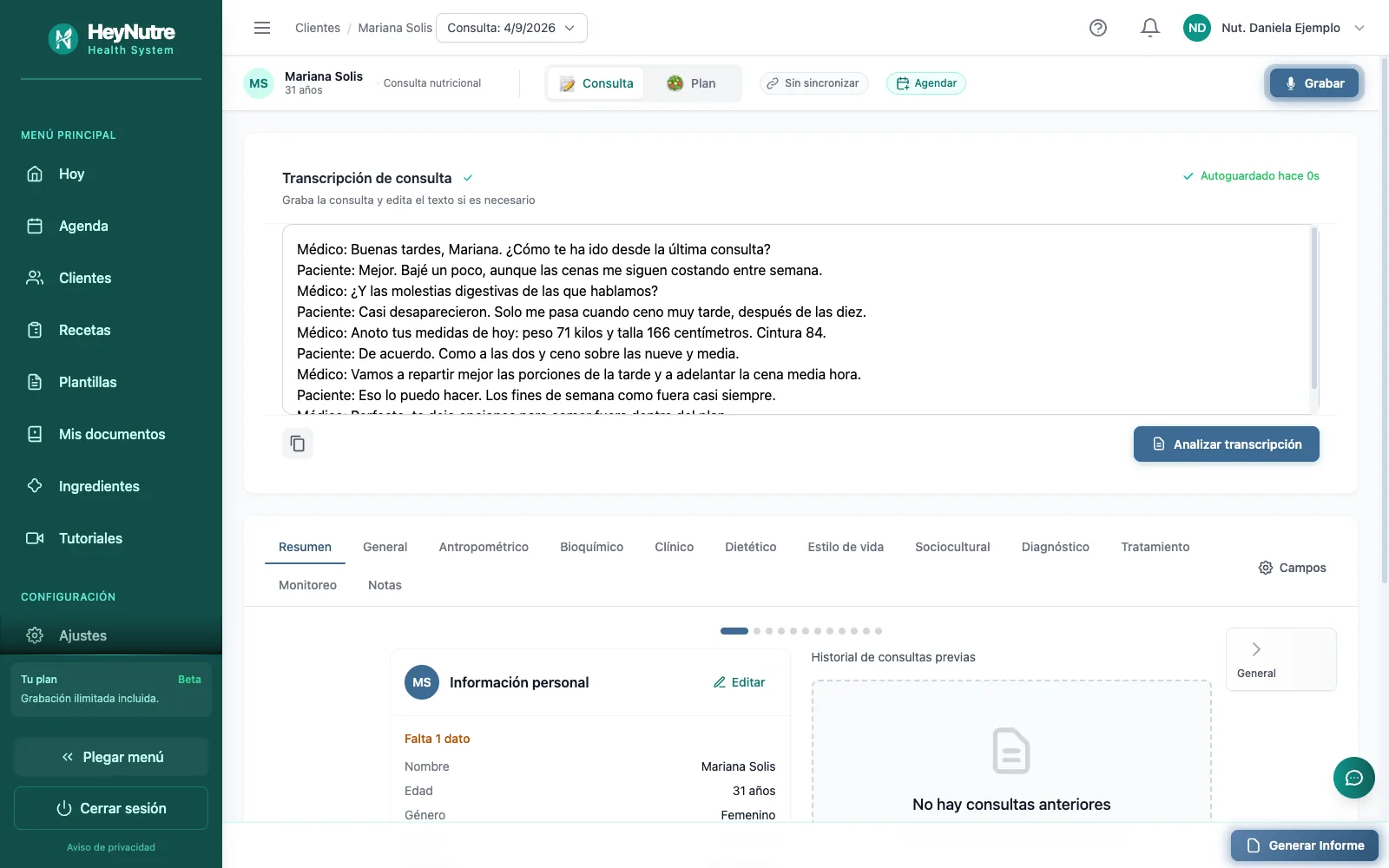The height and width of the screenshot is (868, 1389).
Task: Go to Clientes breadcrumb
Action: tap(318, 28)
